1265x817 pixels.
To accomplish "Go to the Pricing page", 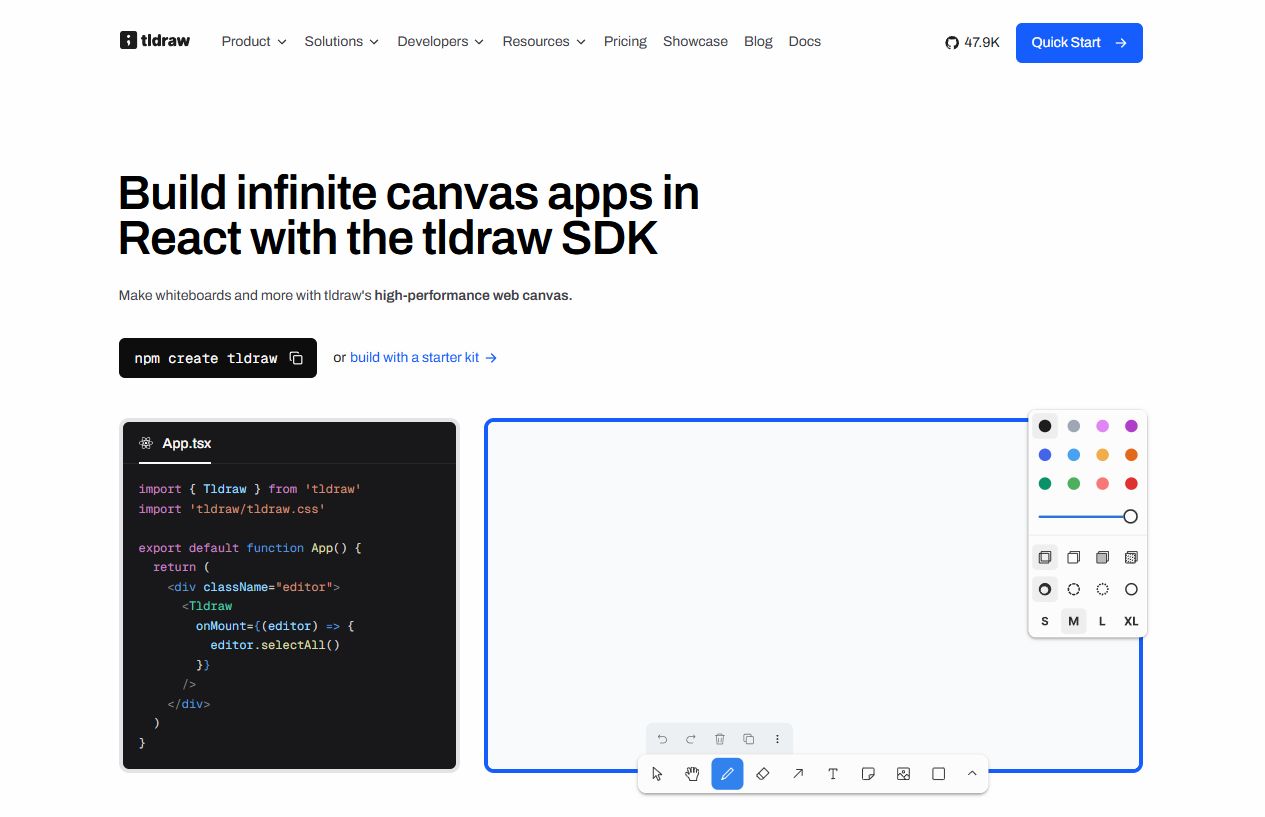I will pyautogui.click(x=625, y=41).
